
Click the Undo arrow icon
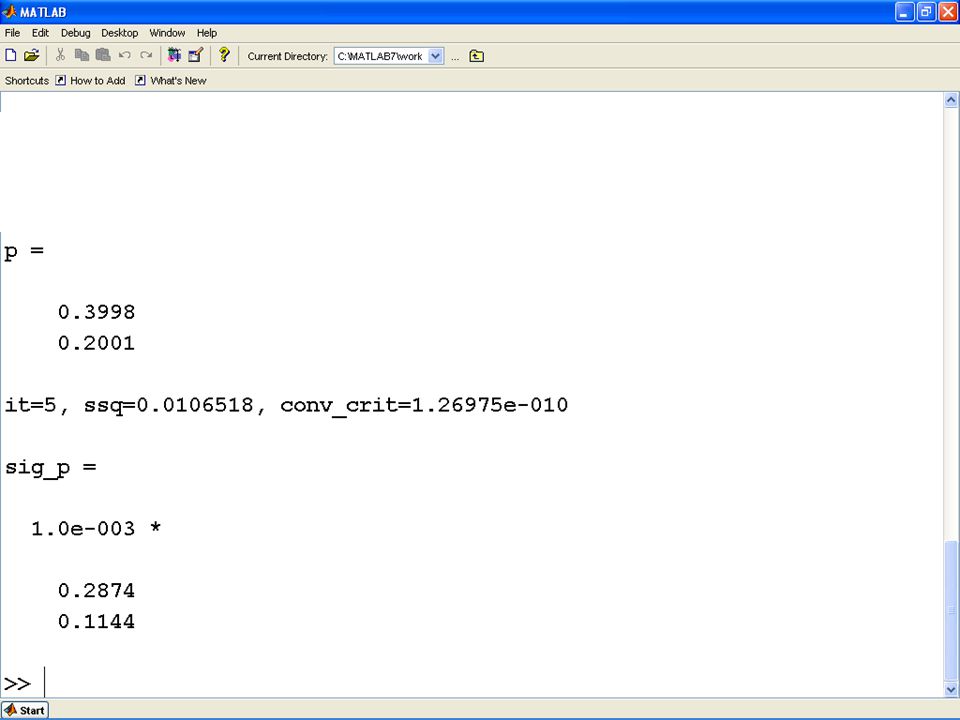(125, 56)
